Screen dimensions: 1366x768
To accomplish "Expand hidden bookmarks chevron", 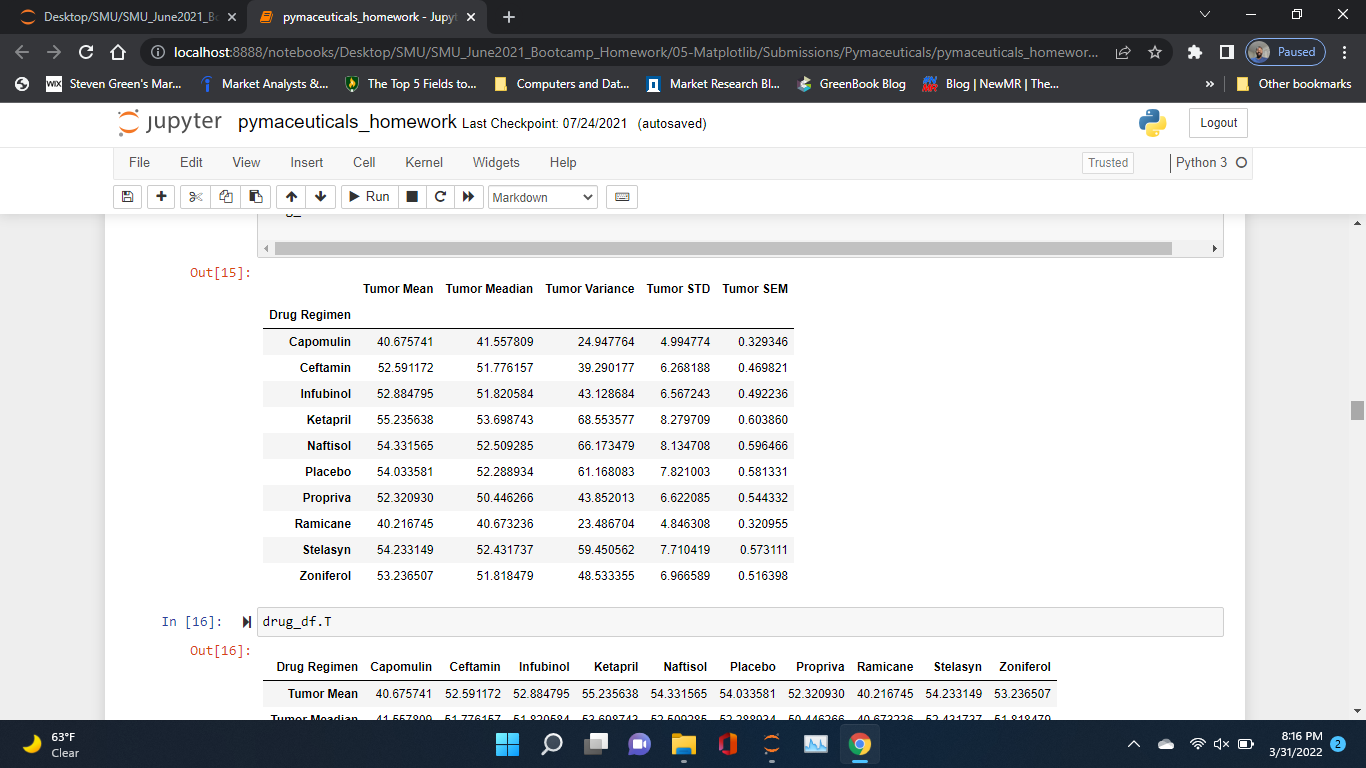I will [1211, 84].
